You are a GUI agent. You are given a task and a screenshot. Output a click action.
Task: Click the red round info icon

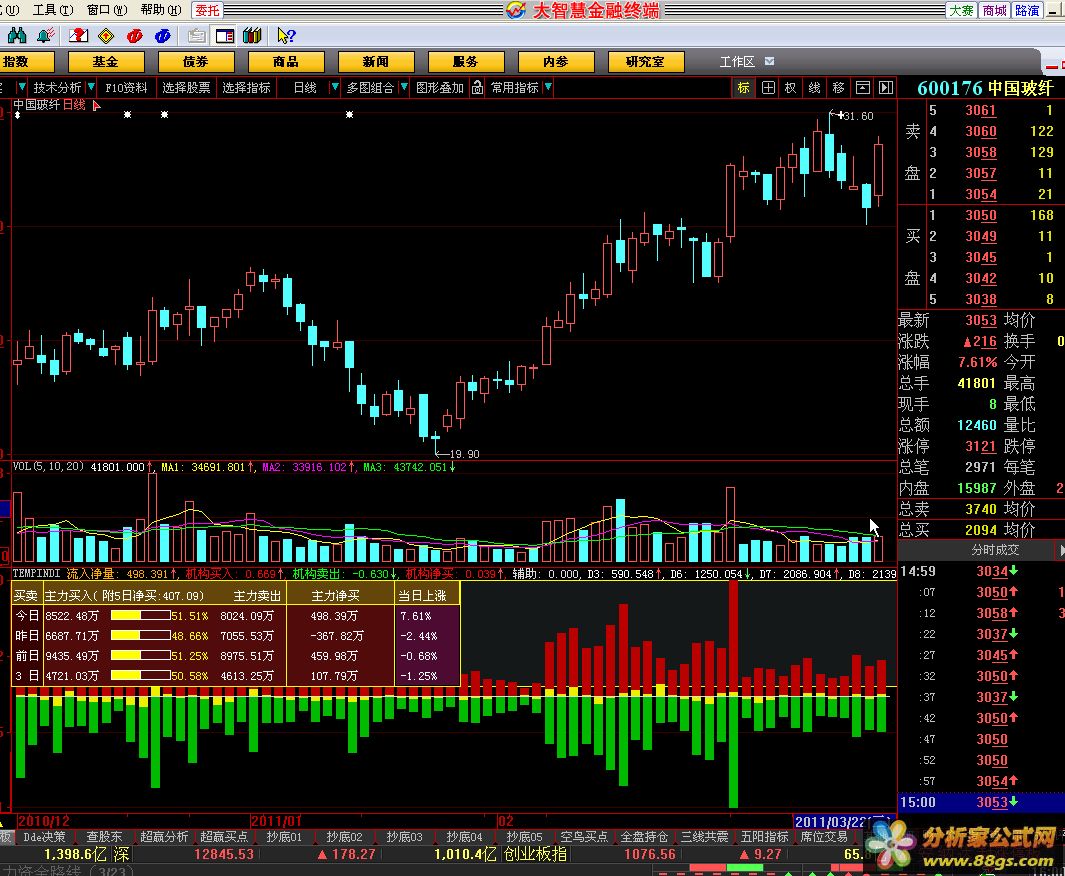pyautogui.click(x=134, y=35)
